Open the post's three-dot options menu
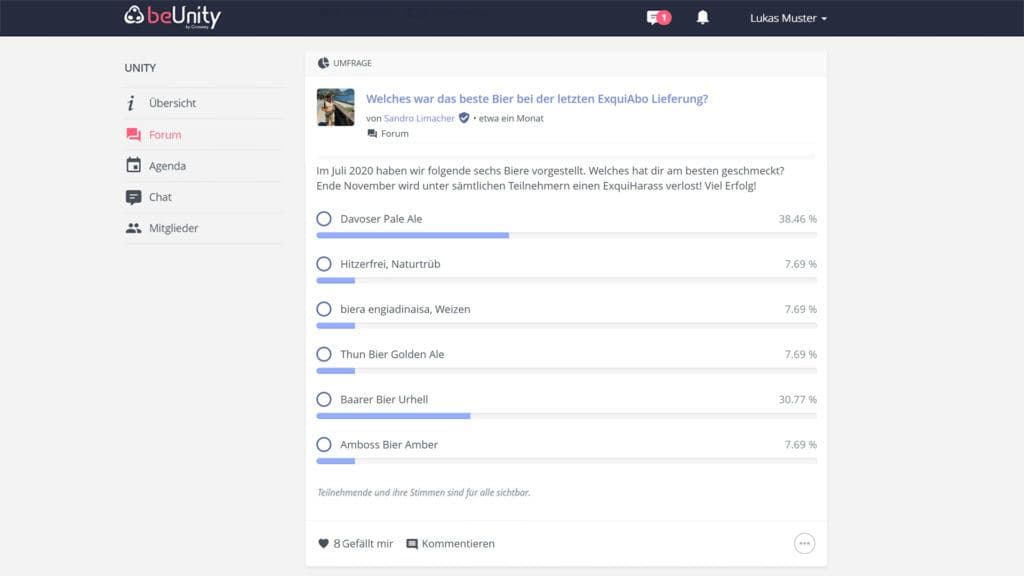 coord(805,543)
